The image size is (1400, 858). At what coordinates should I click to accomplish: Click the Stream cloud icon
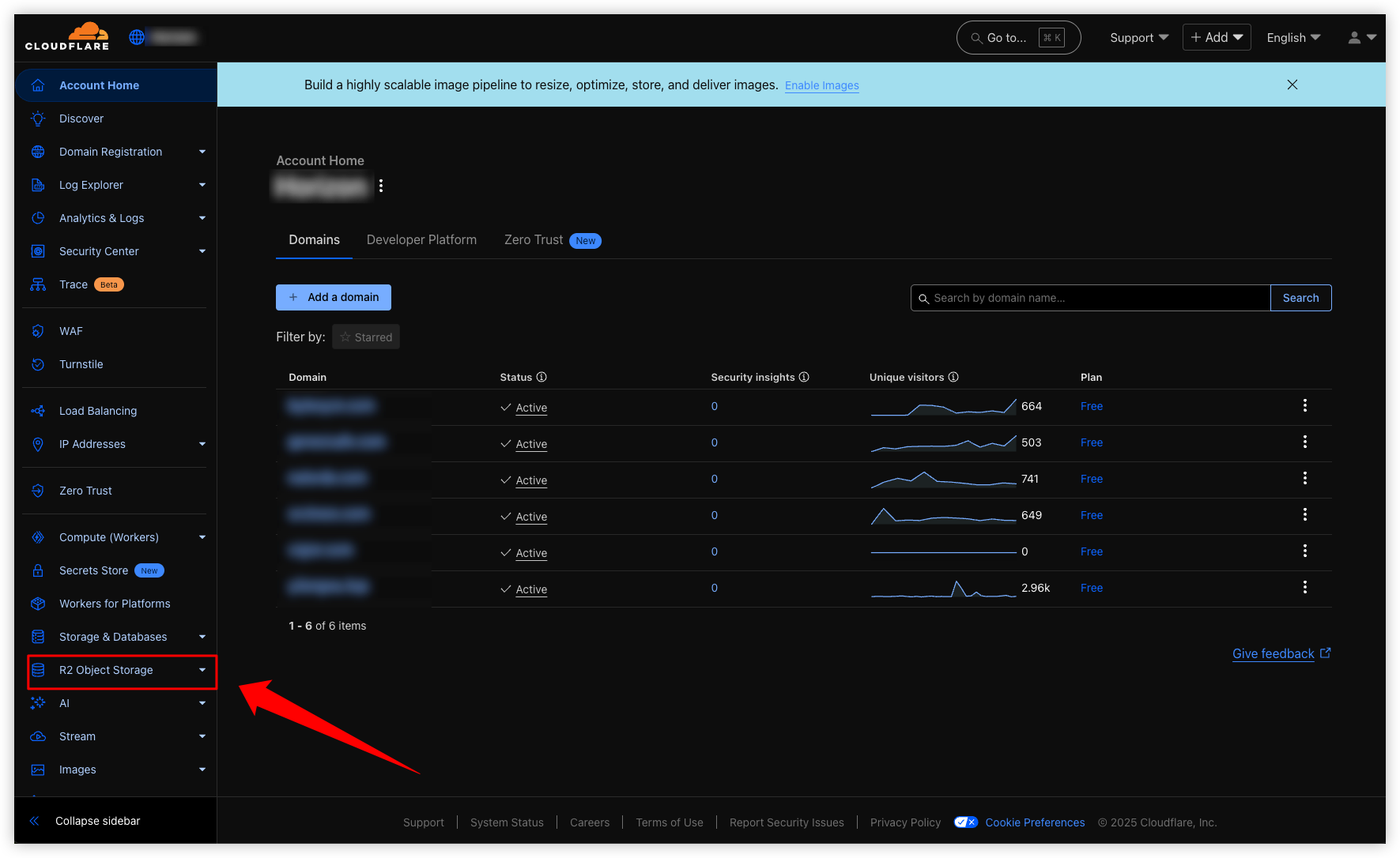[x=38, y=736]
